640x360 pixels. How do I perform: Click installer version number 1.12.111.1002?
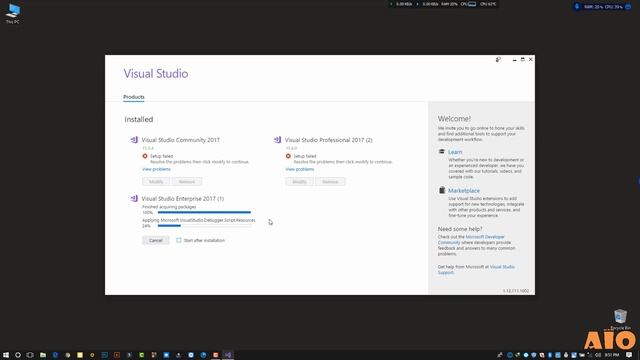tap(516, 291)
